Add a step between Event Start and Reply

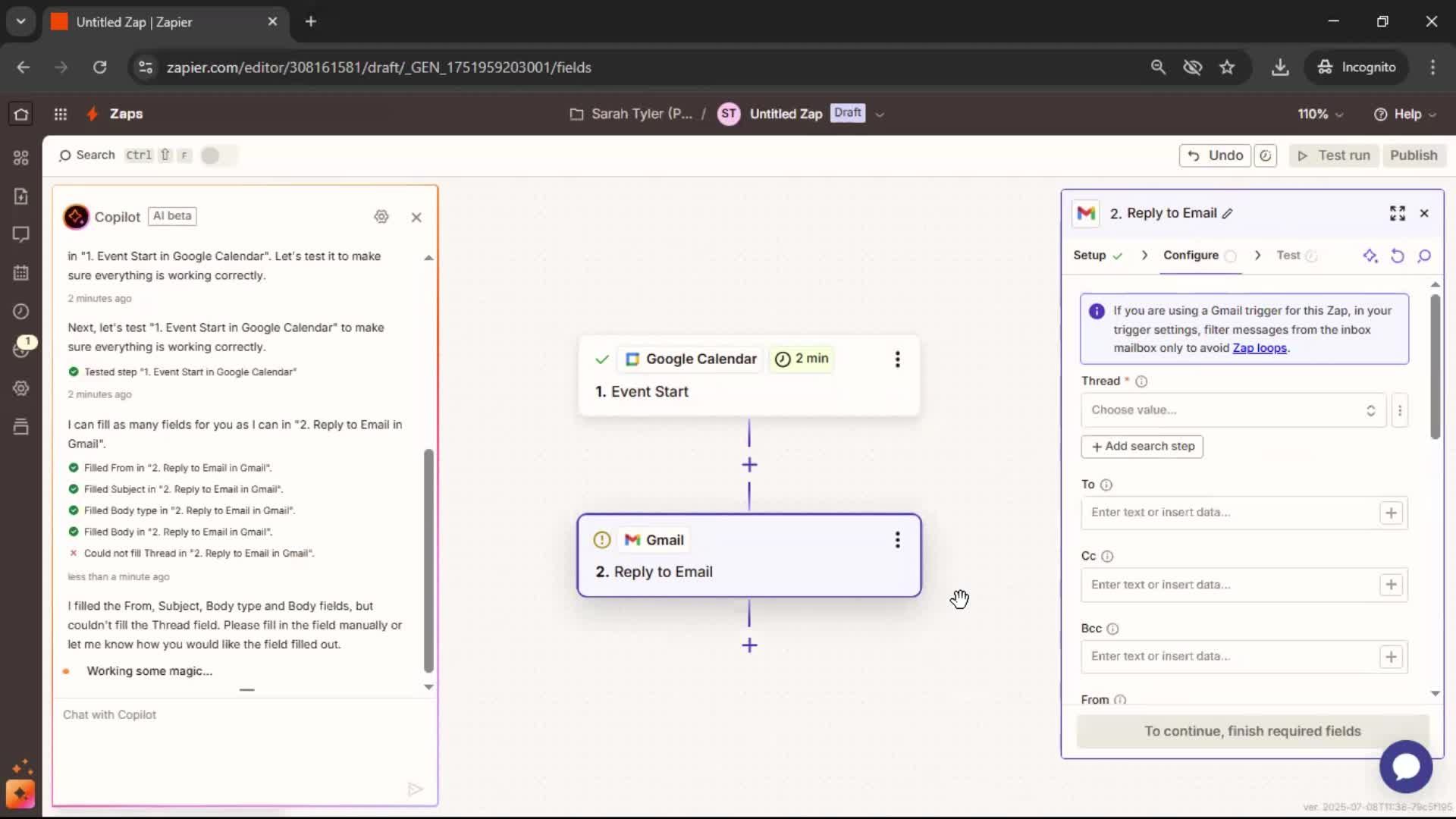point(749,465)
